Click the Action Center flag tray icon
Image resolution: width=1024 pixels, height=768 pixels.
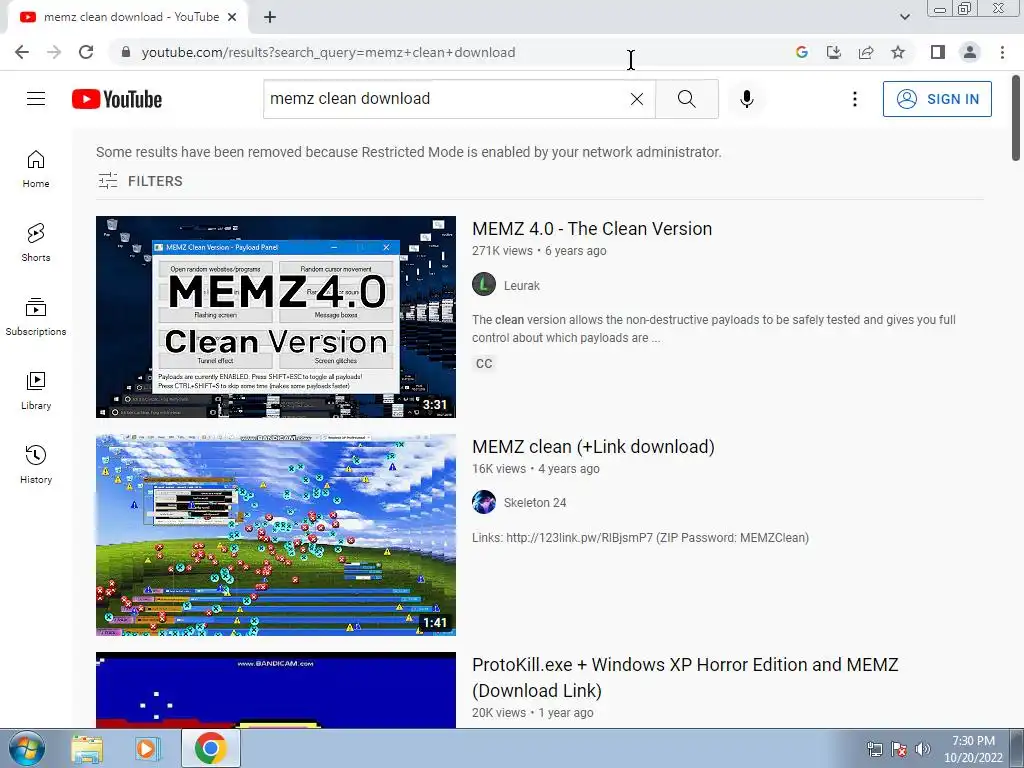pos(899,749)
